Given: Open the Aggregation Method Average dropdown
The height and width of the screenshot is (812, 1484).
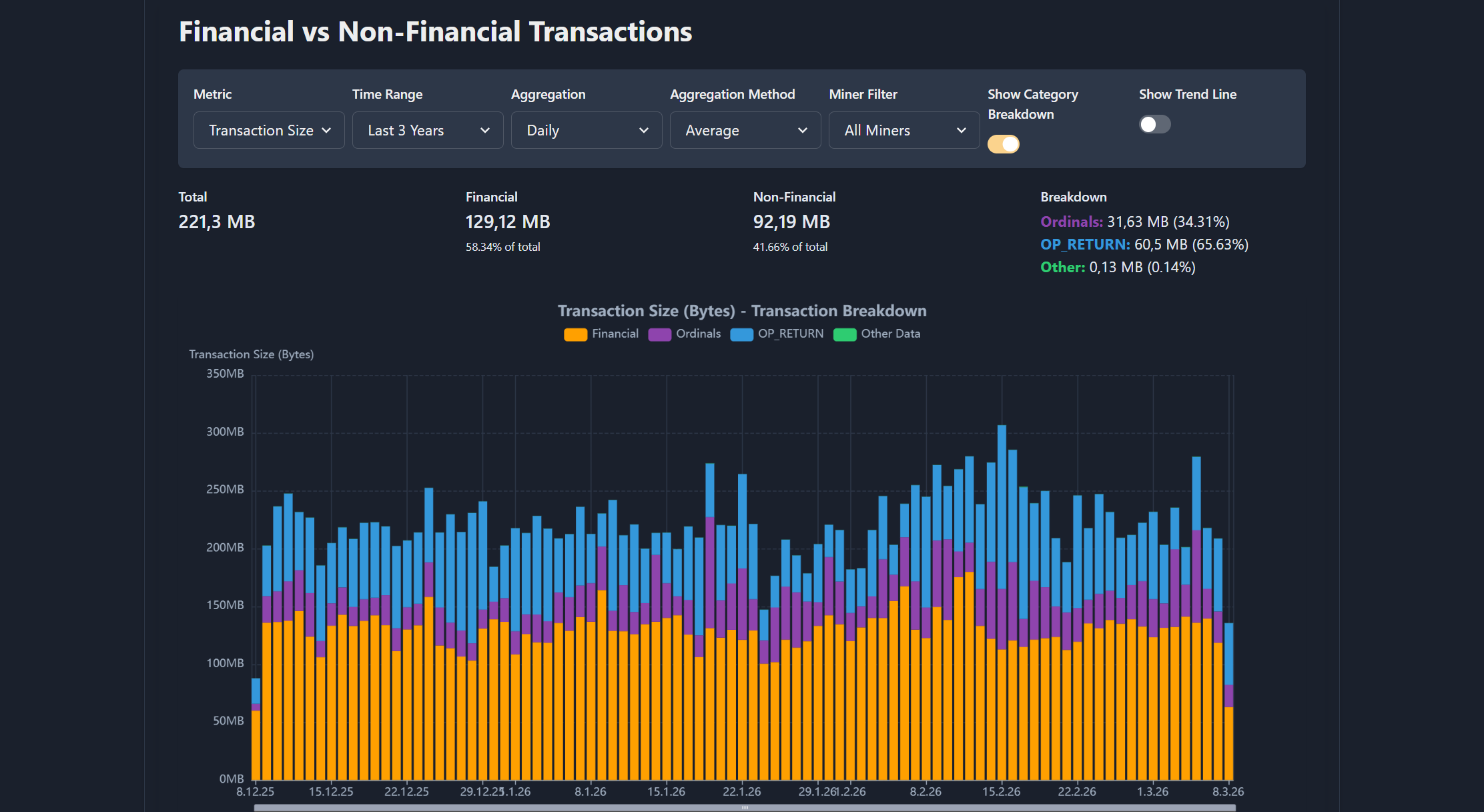Looking at the screenshot, I should [745, 130].
